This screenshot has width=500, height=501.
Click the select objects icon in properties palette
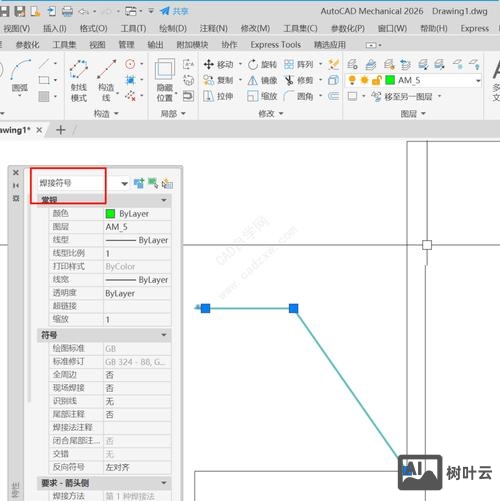coord(153,183)
